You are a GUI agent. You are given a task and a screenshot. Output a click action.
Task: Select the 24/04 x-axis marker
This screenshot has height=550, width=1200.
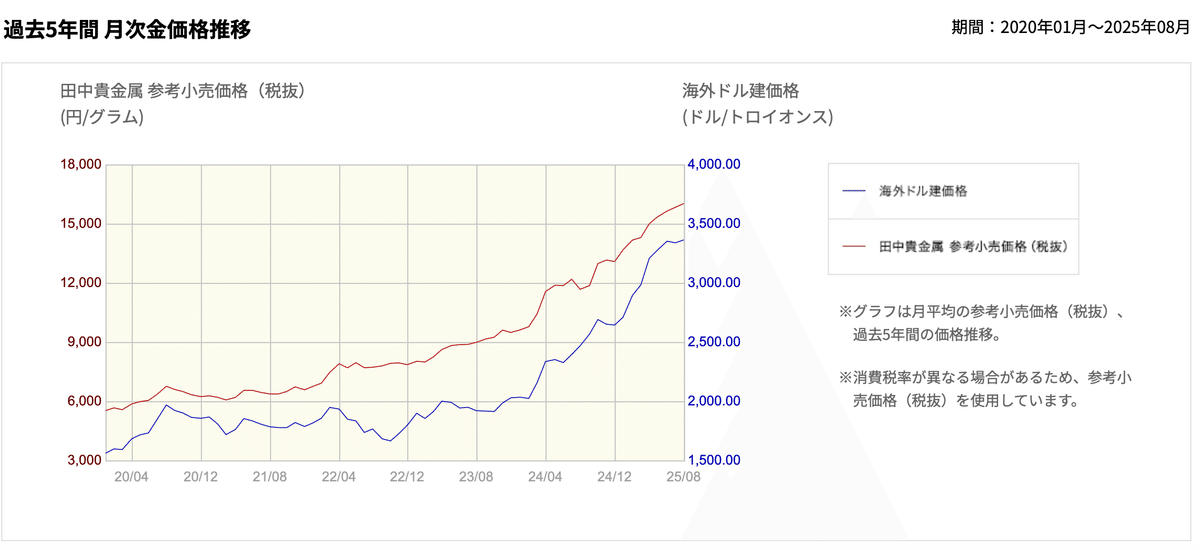545,477
